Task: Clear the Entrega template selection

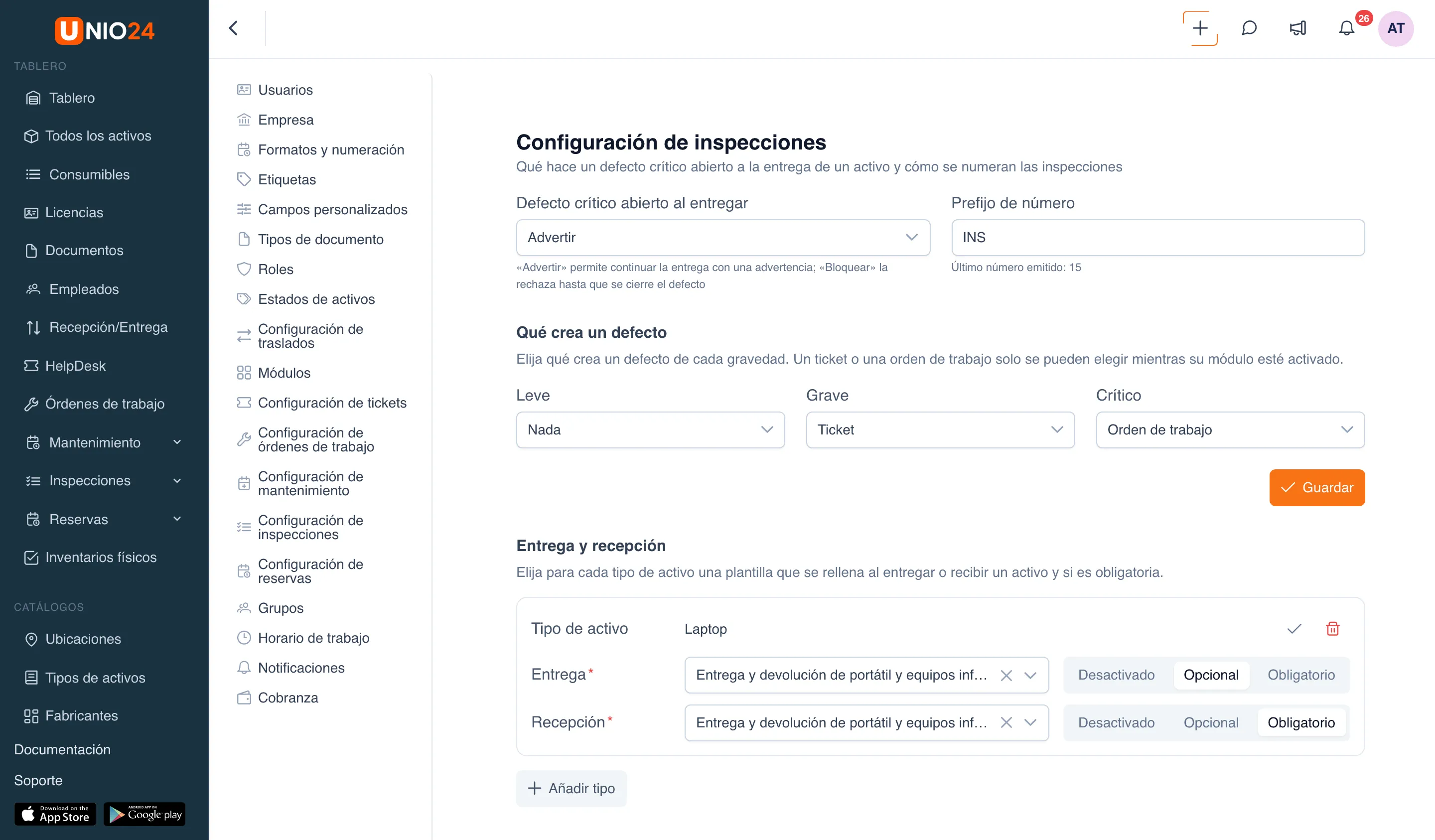Action: tap(1006, 676)
